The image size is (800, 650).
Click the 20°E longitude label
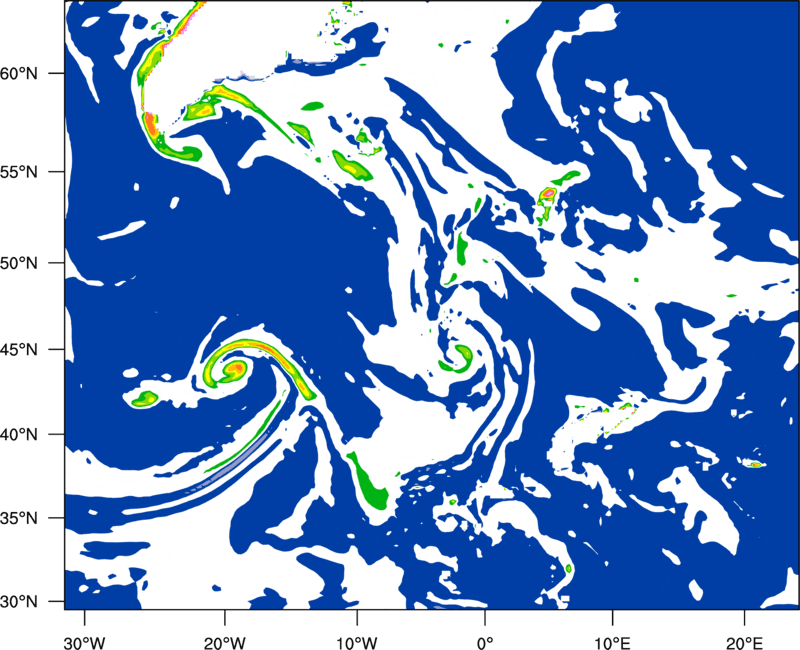[x=743, y=643]
